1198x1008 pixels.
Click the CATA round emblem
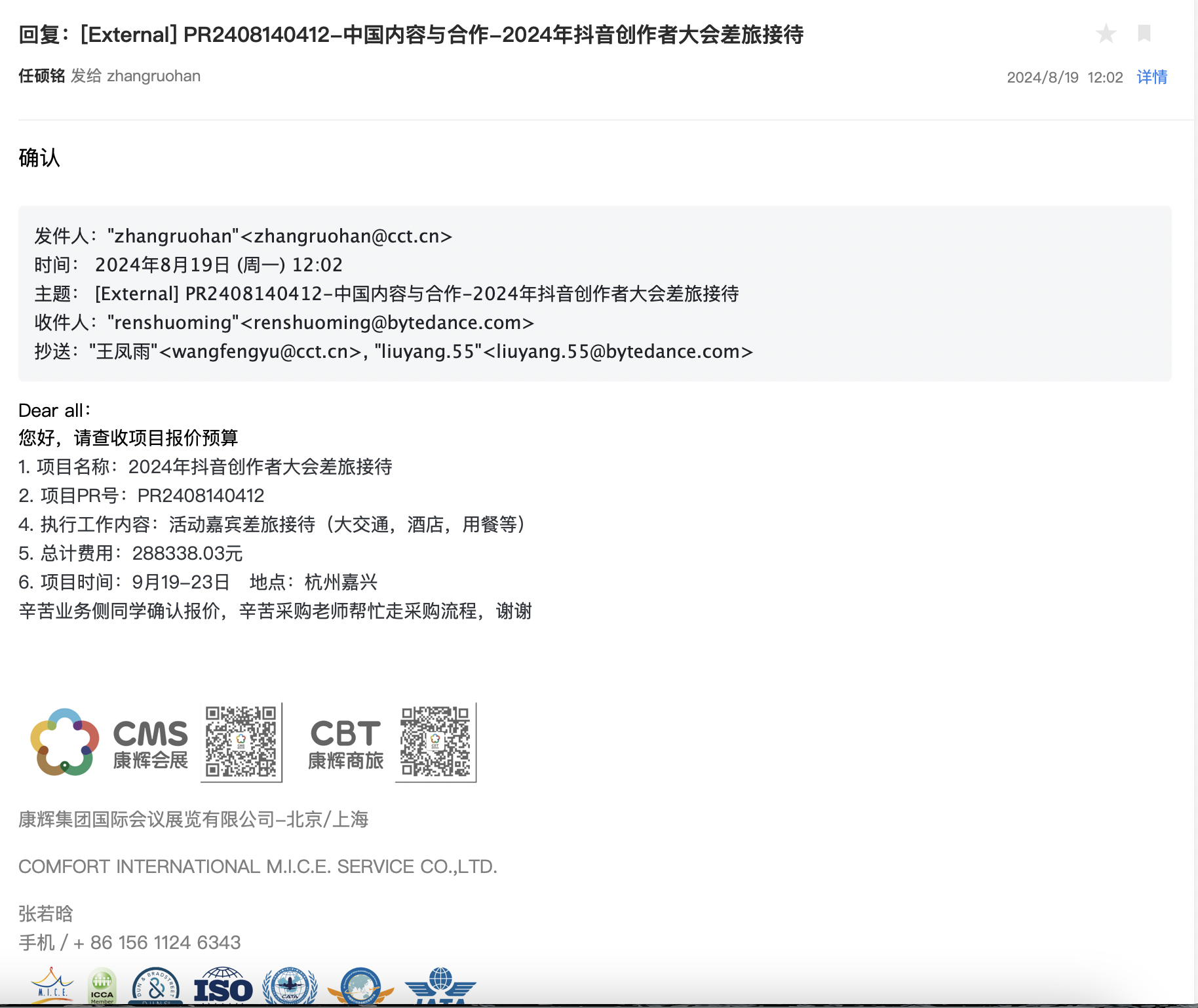pyautogui.click(x=290, y=986)
